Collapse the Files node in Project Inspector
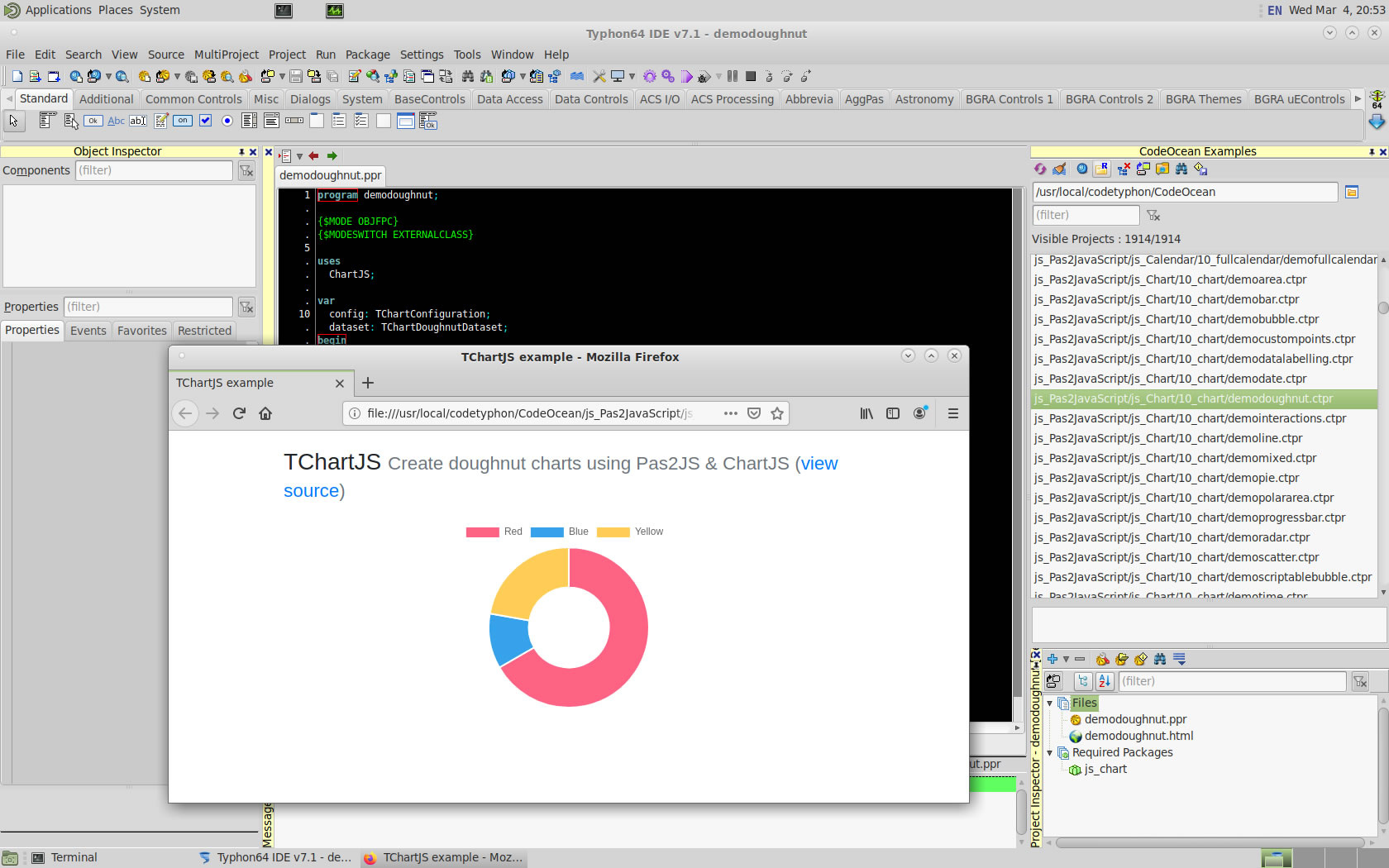 pos(1050,703)
